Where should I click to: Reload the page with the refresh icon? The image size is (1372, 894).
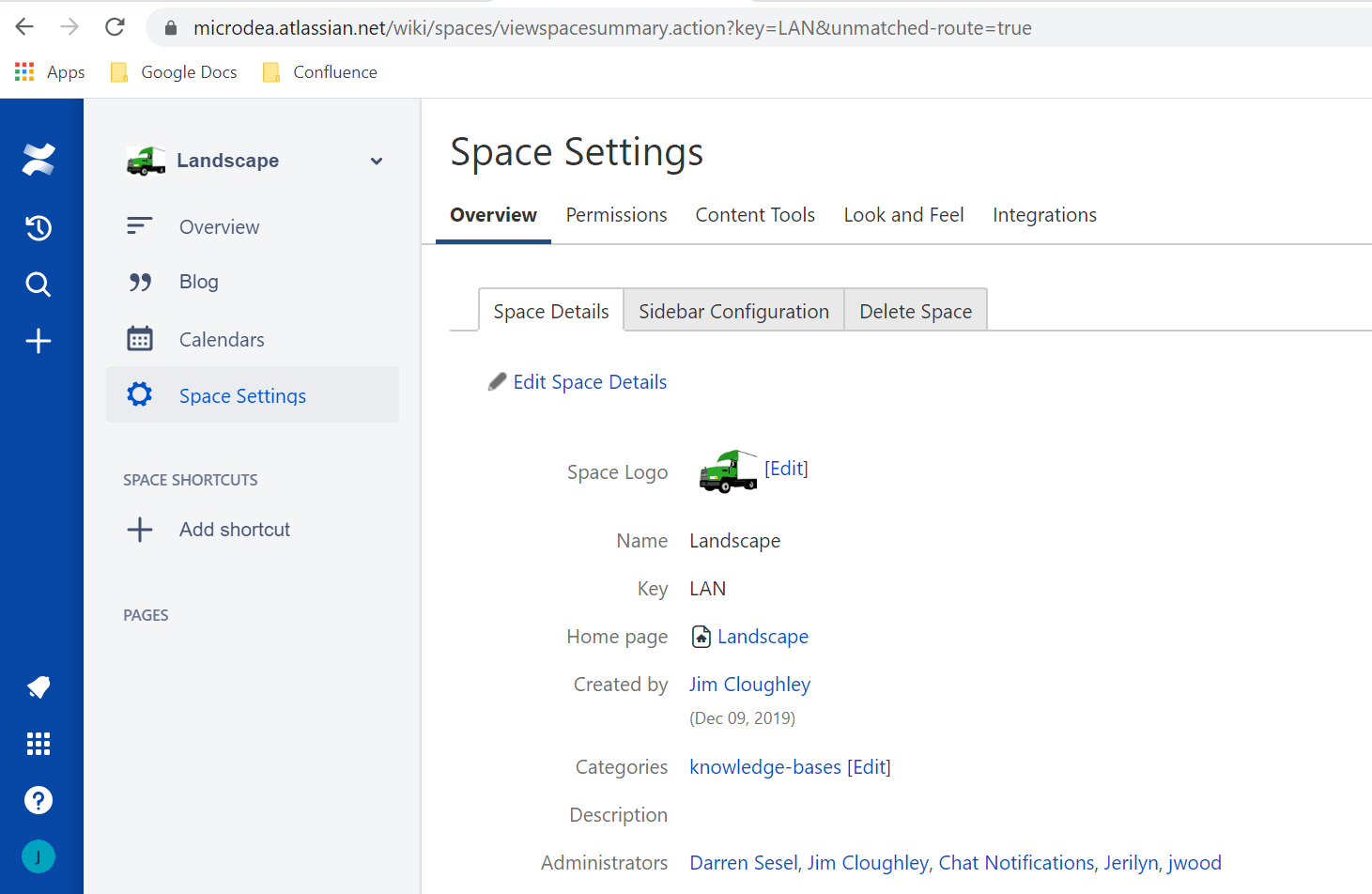tap(115, 27)
